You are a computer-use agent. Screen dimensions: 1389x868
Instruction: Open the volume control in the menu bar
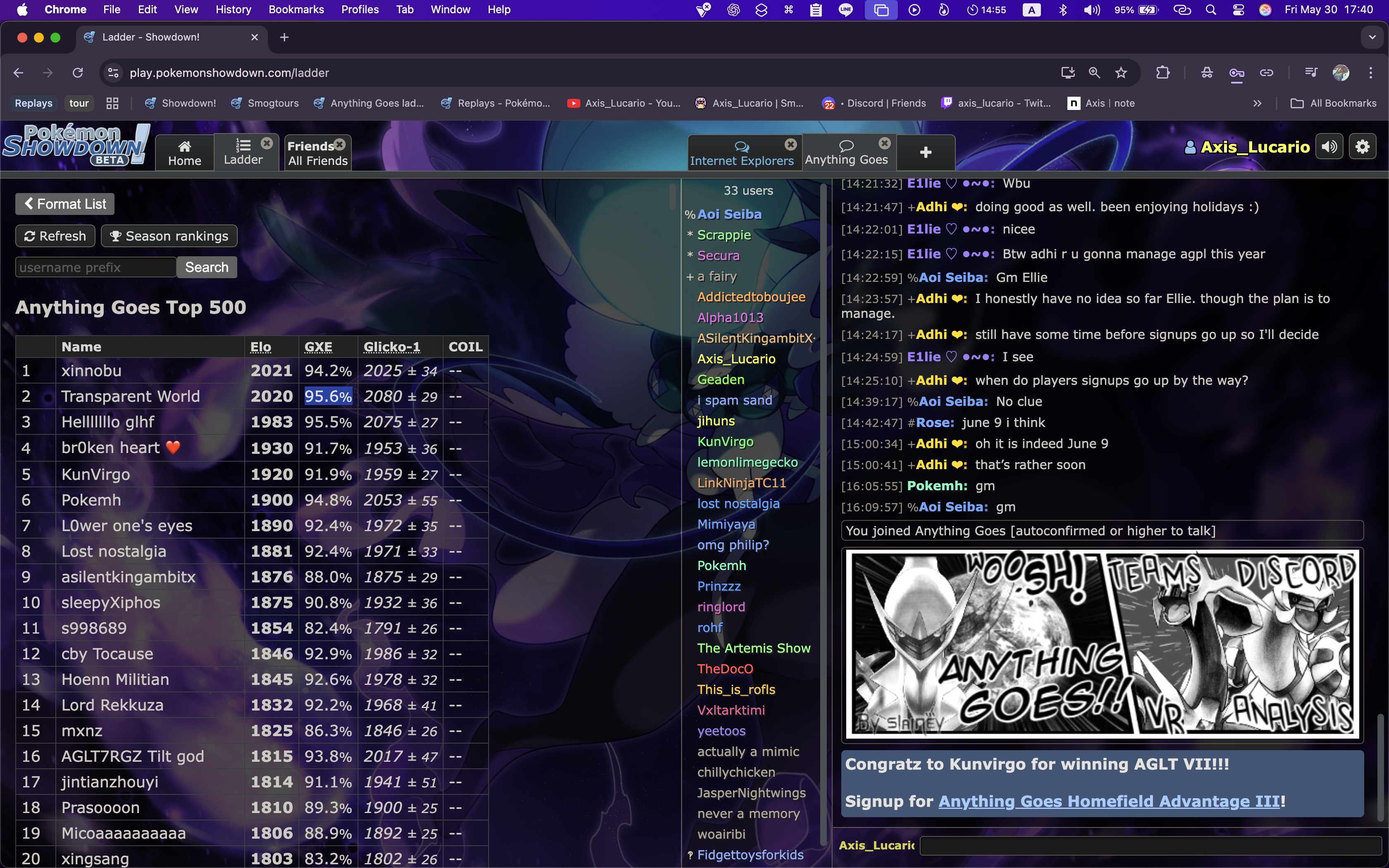tap(1091, 10)
